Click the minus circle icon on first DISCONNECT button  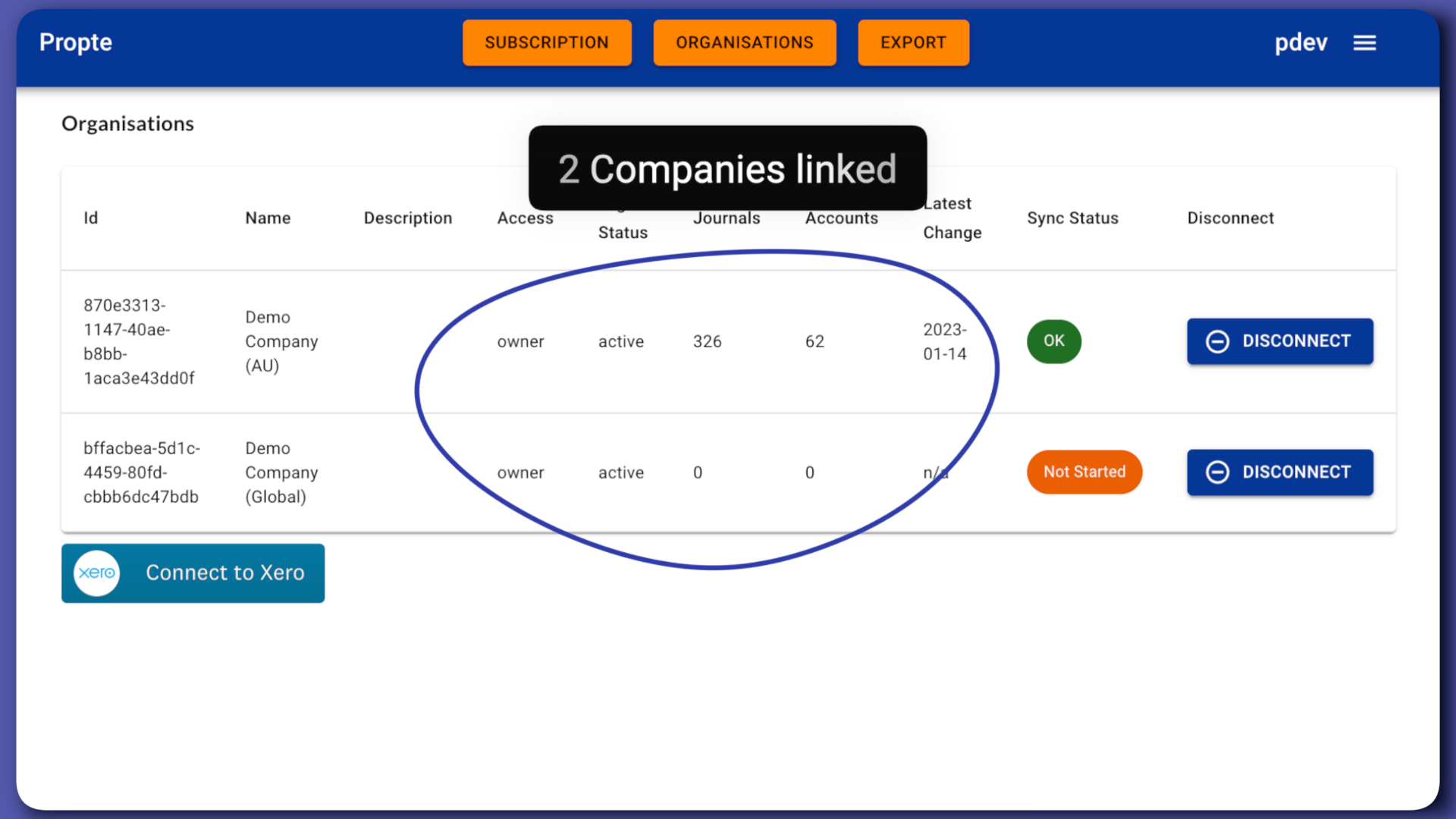point(1217,341)
